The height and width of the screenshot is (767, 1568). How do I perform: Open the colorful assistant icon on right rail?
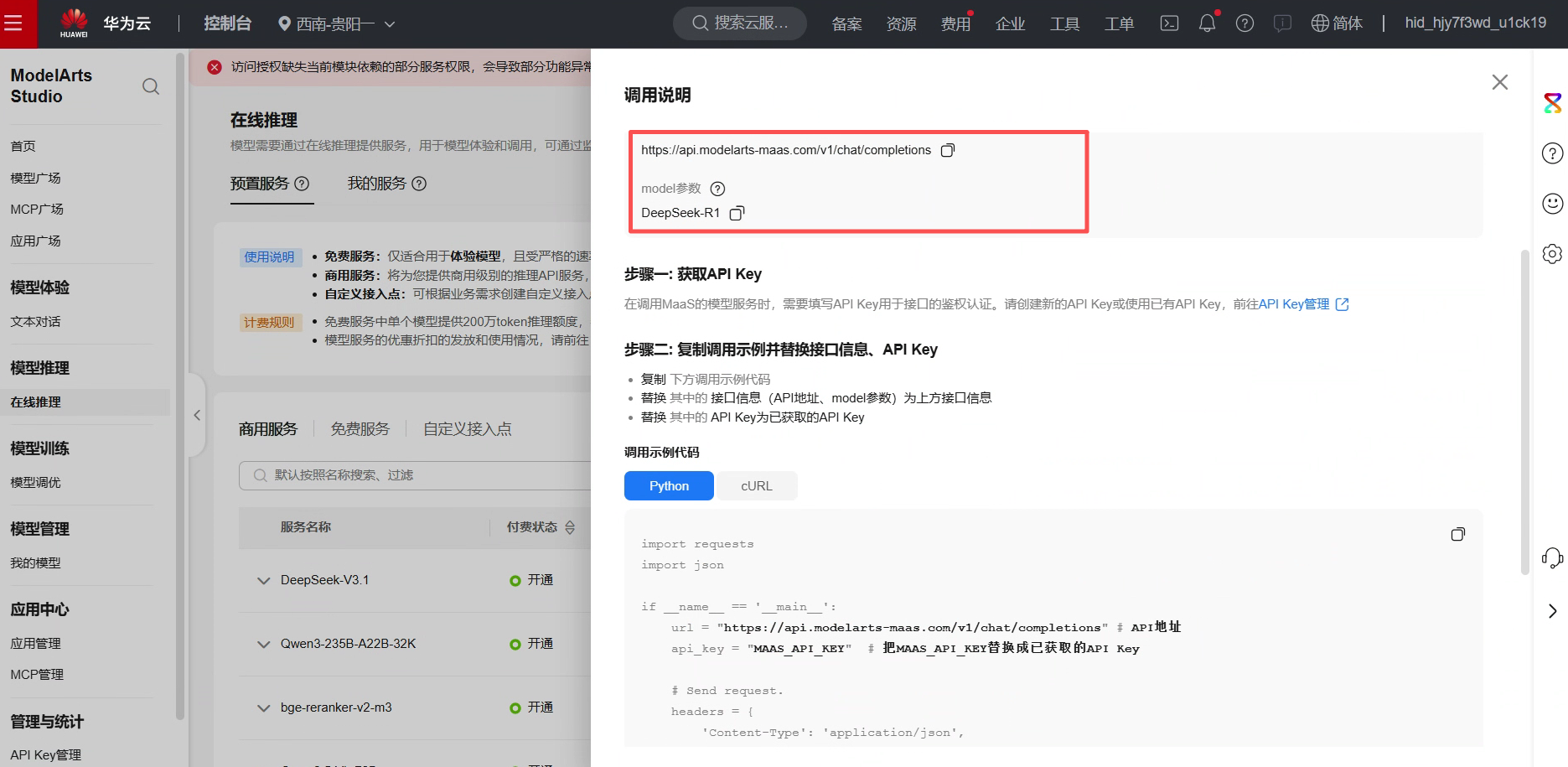(1553, 103)
